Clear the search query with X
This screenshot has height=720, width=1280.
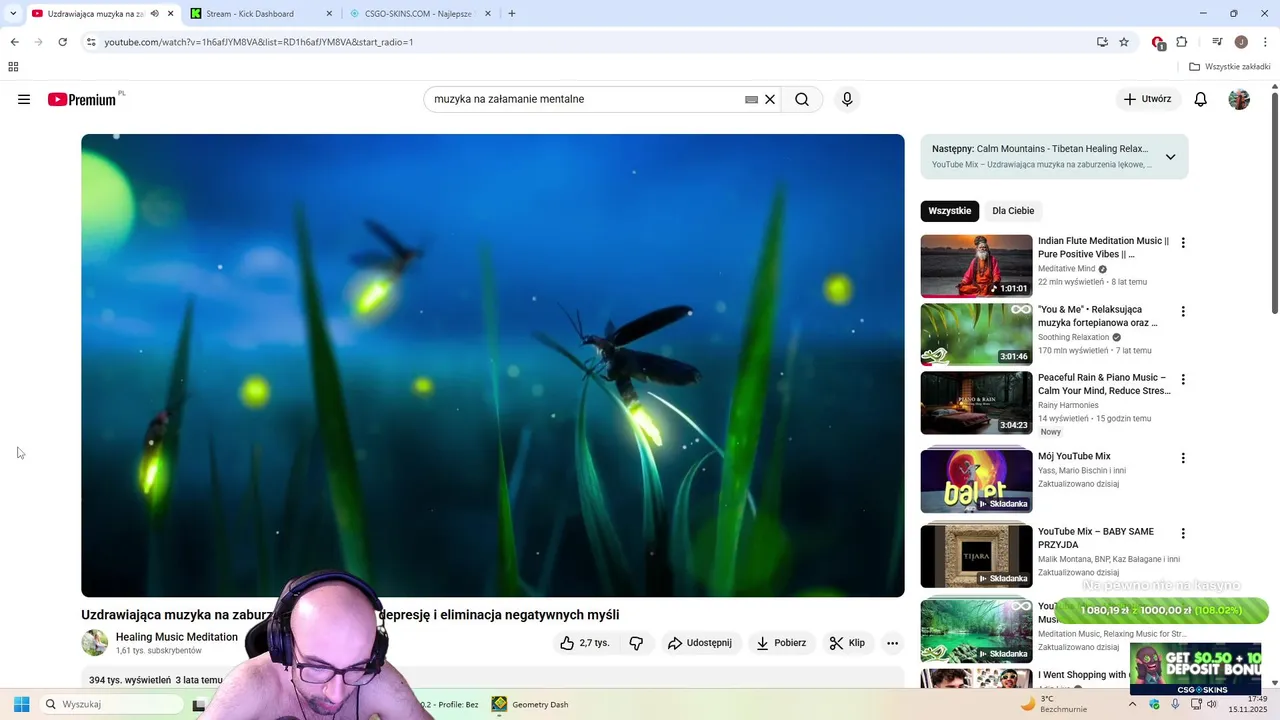pos(770,99)
